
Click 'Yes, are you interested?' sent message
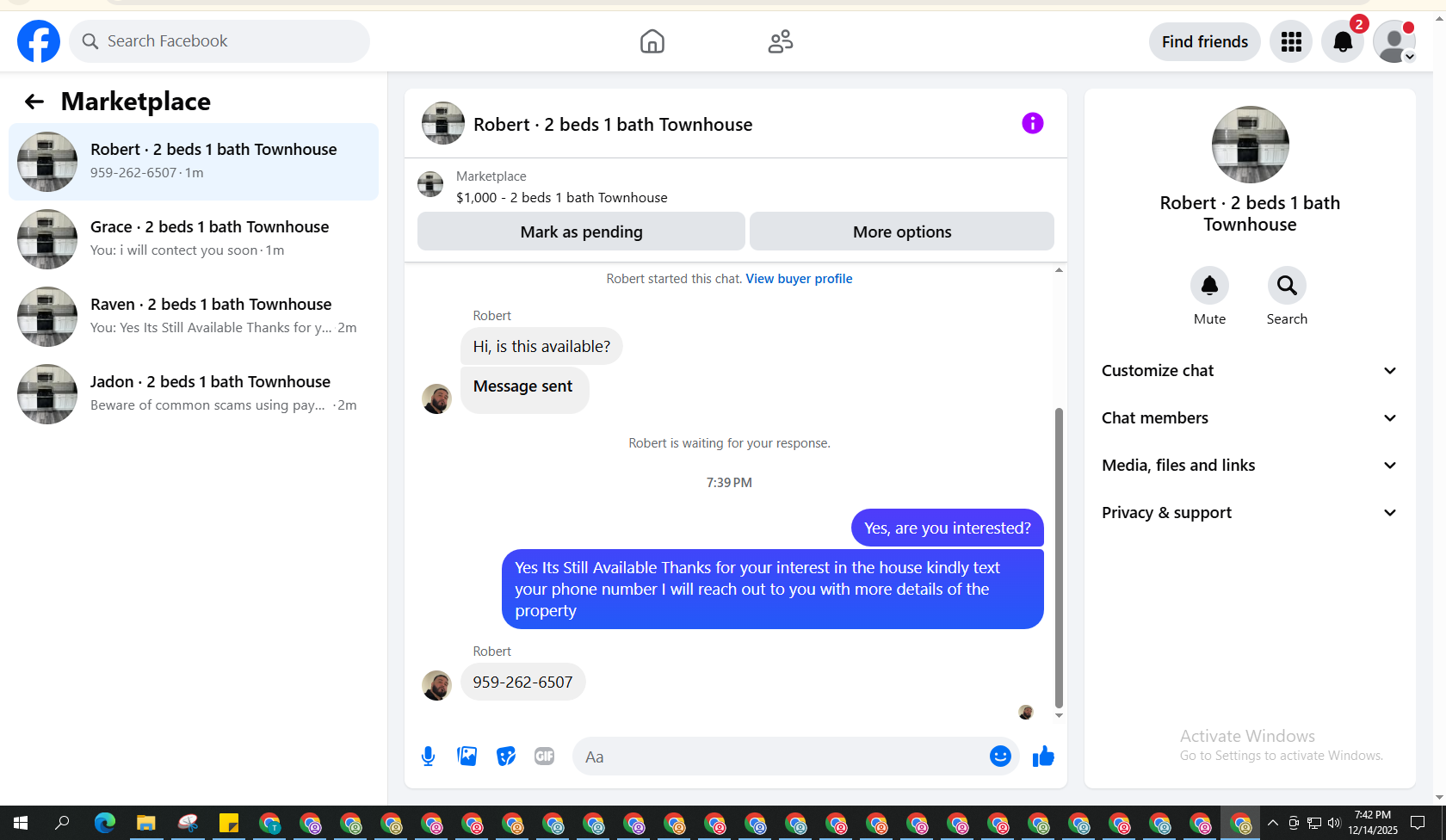tap(948, 528)
